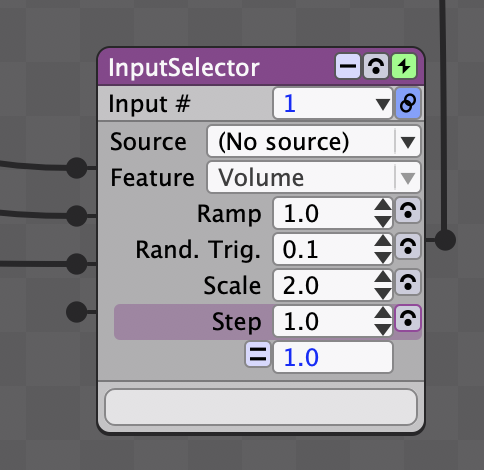Image resolution: width=484 pixels, height=470 pixels.
Task: Decrease the Step value with down arrow
Action: click(x=383, y=329)
